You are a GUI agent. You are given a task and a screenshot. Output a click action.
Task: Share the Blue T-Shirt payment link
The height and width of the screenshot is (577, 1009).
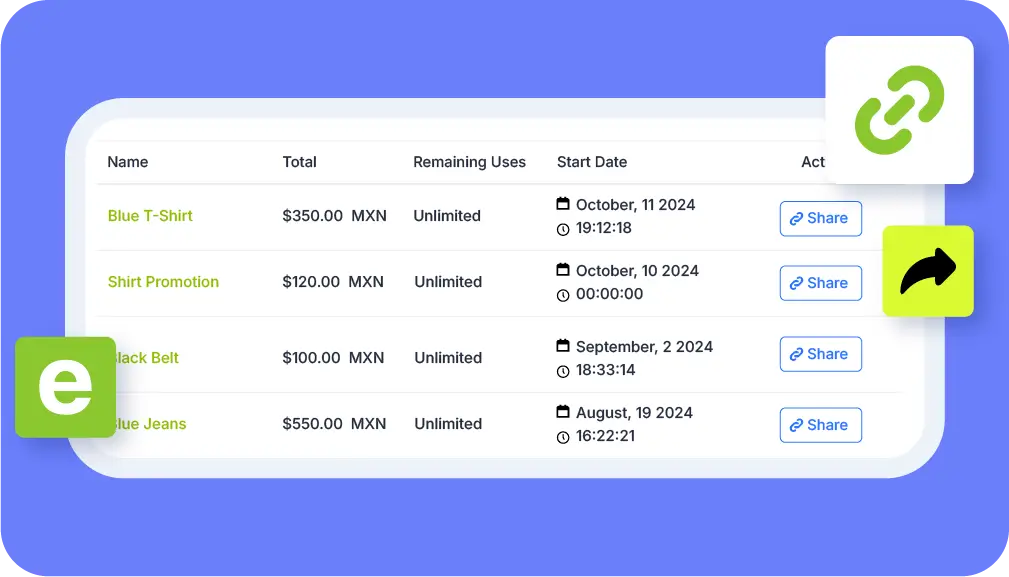point(820,218)
